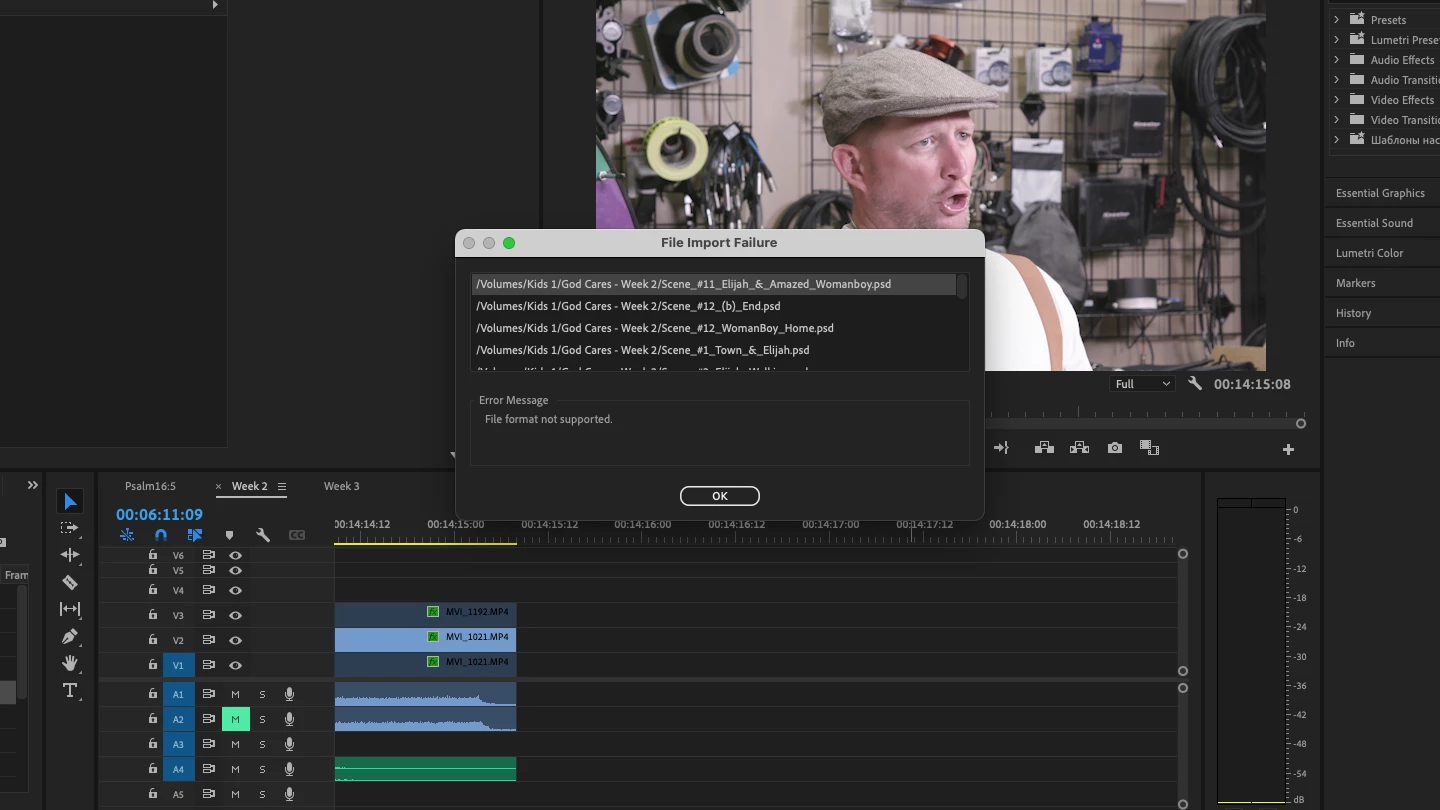Select the Pen tool
This screenshot has height=810, width=1440.
coord(70,636)
